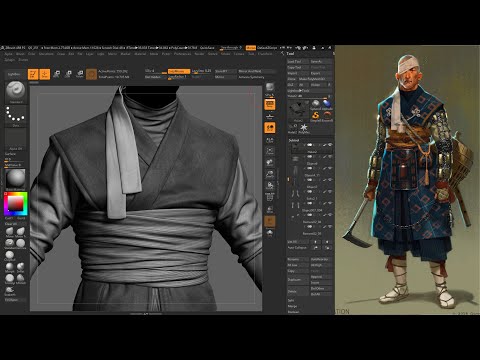The height and width of the screenshot is (360, 480).
Task: Click the PolyF line fill icon
Action: pyautogui.click(x=270, y=197)
